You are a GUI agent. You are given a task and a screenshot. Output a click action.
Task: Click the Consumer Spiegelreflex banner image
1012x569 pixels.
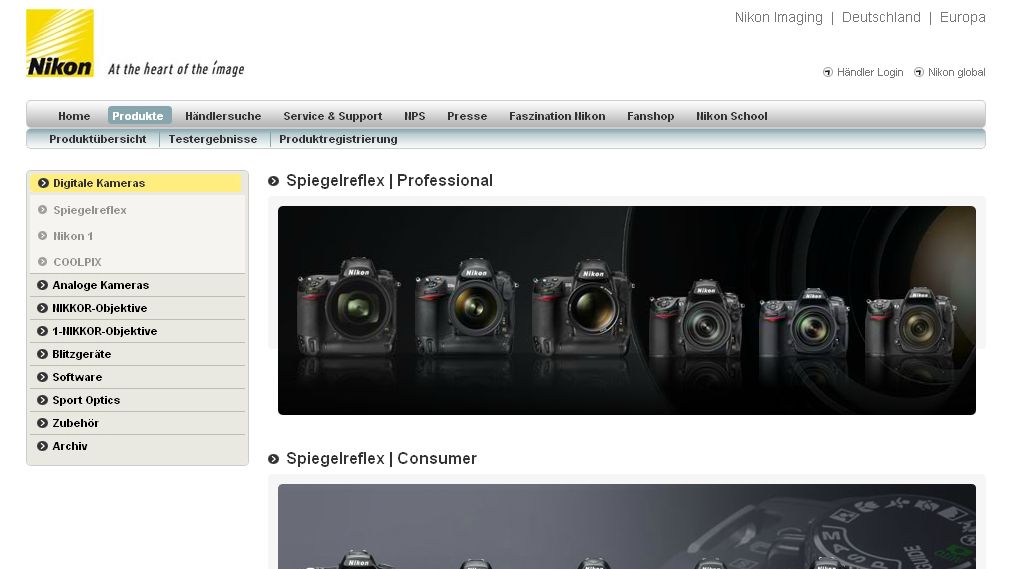click(x=627, y=526)
